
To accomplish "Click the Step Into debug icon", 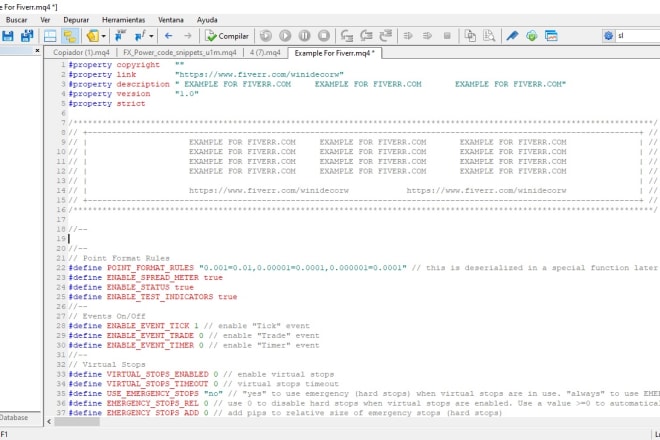I will [347, 36].
